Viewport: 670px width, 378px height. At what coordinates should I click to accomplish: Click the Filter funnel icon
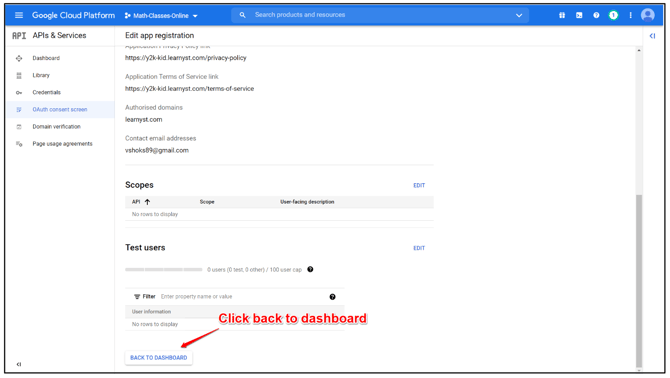tap(137, 296)
